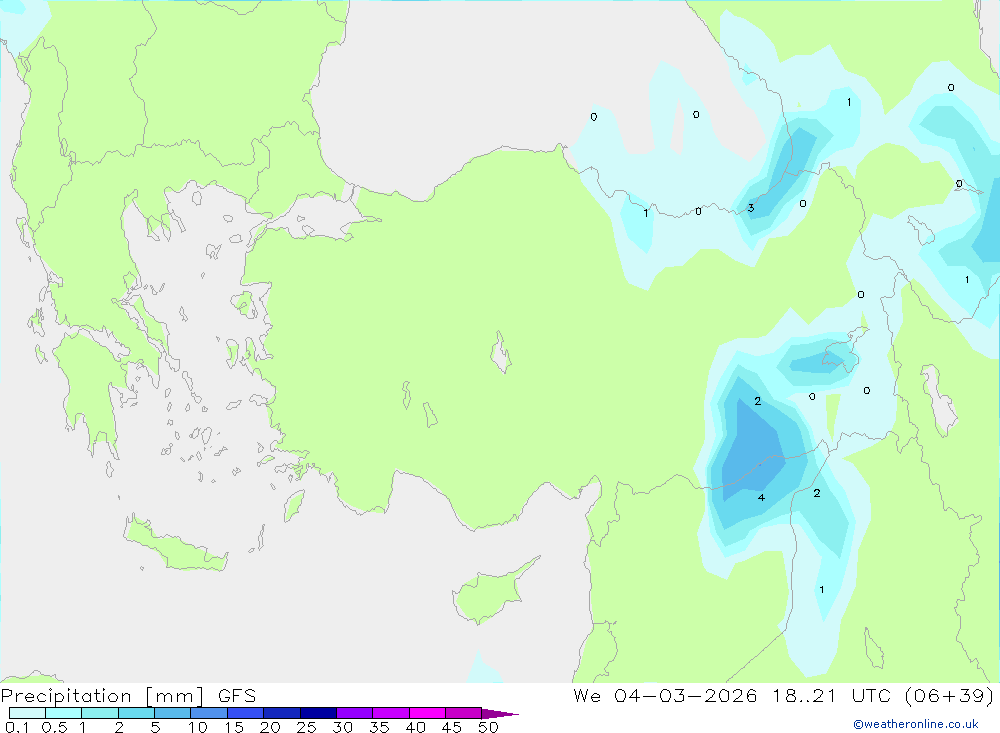1000x733 pixels.
Task: Click the purple arrow tip above 50
Action: click(500, 713)
